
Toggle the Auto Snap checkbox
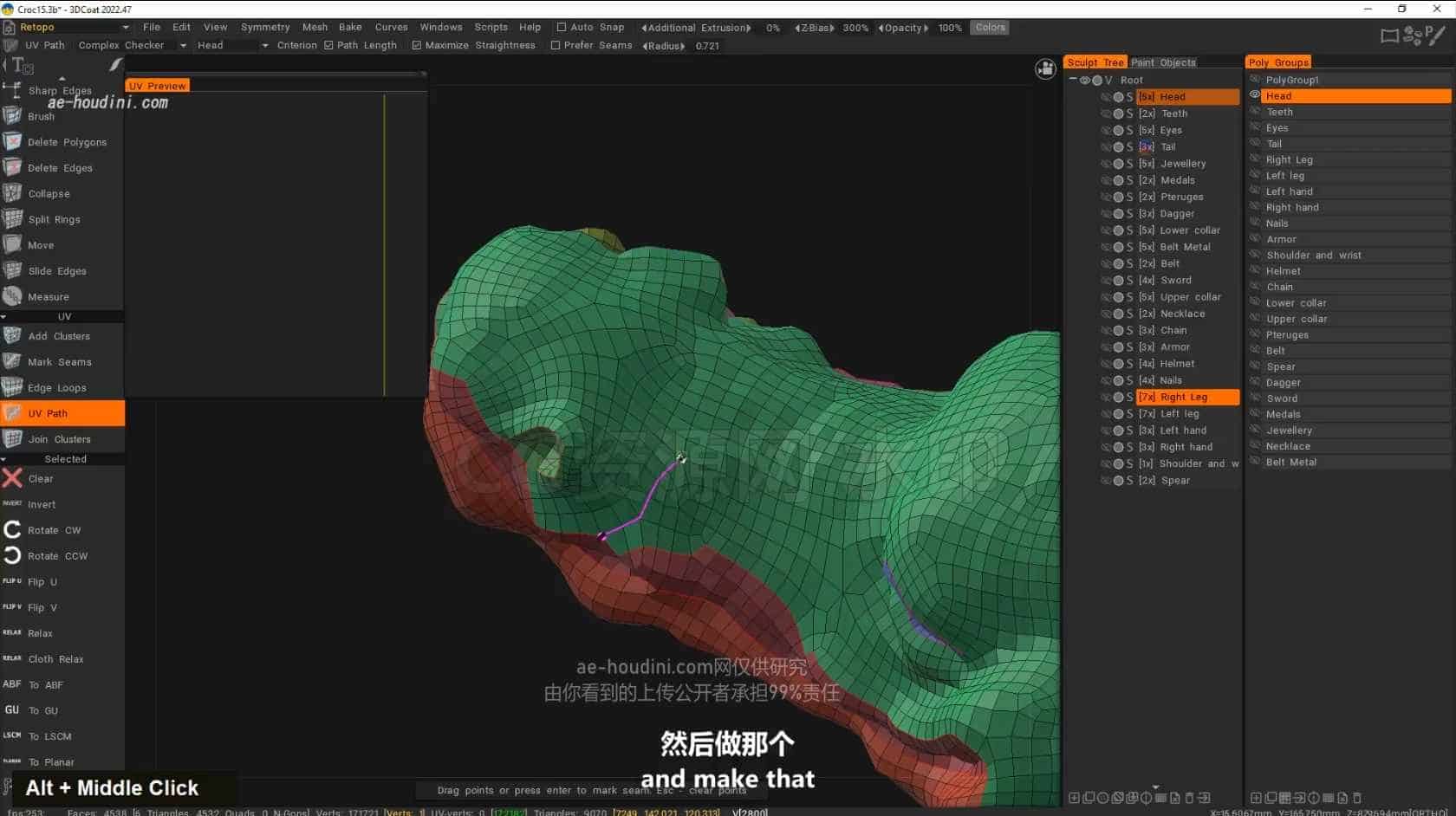tap(562, 28)
